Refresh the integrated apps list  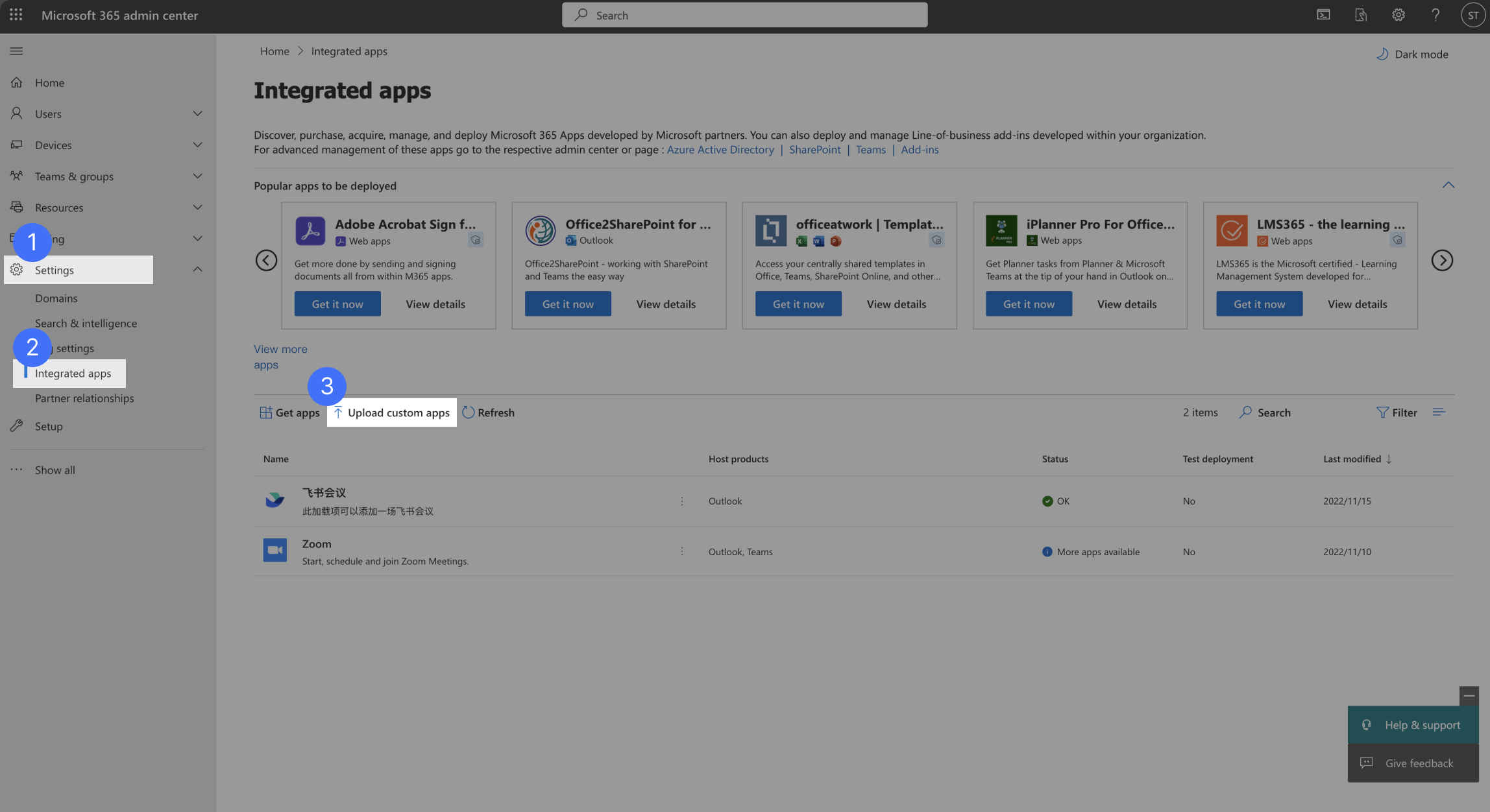[x=489, y=412]
